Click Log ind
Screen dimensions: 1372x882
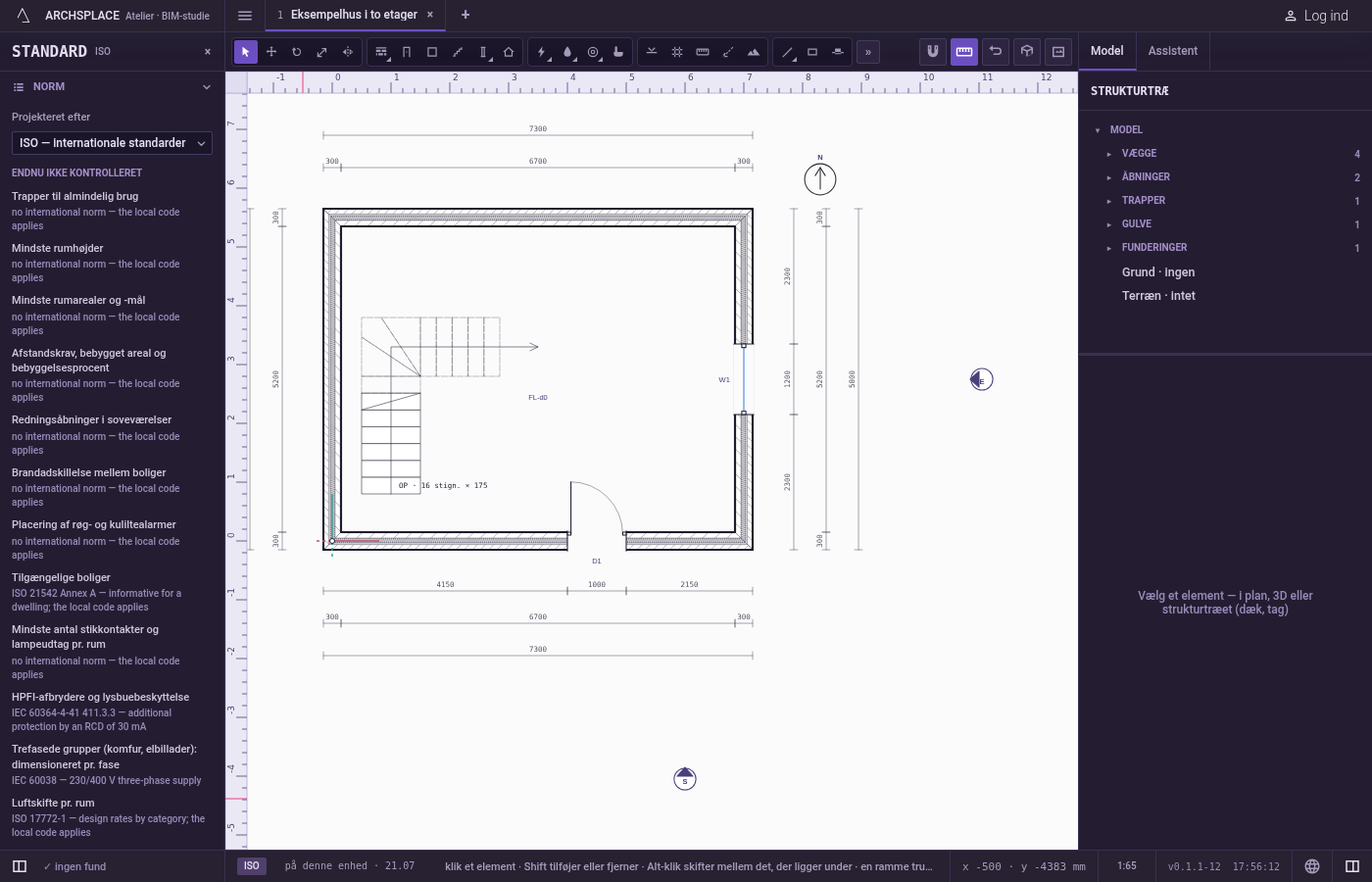1316,16
